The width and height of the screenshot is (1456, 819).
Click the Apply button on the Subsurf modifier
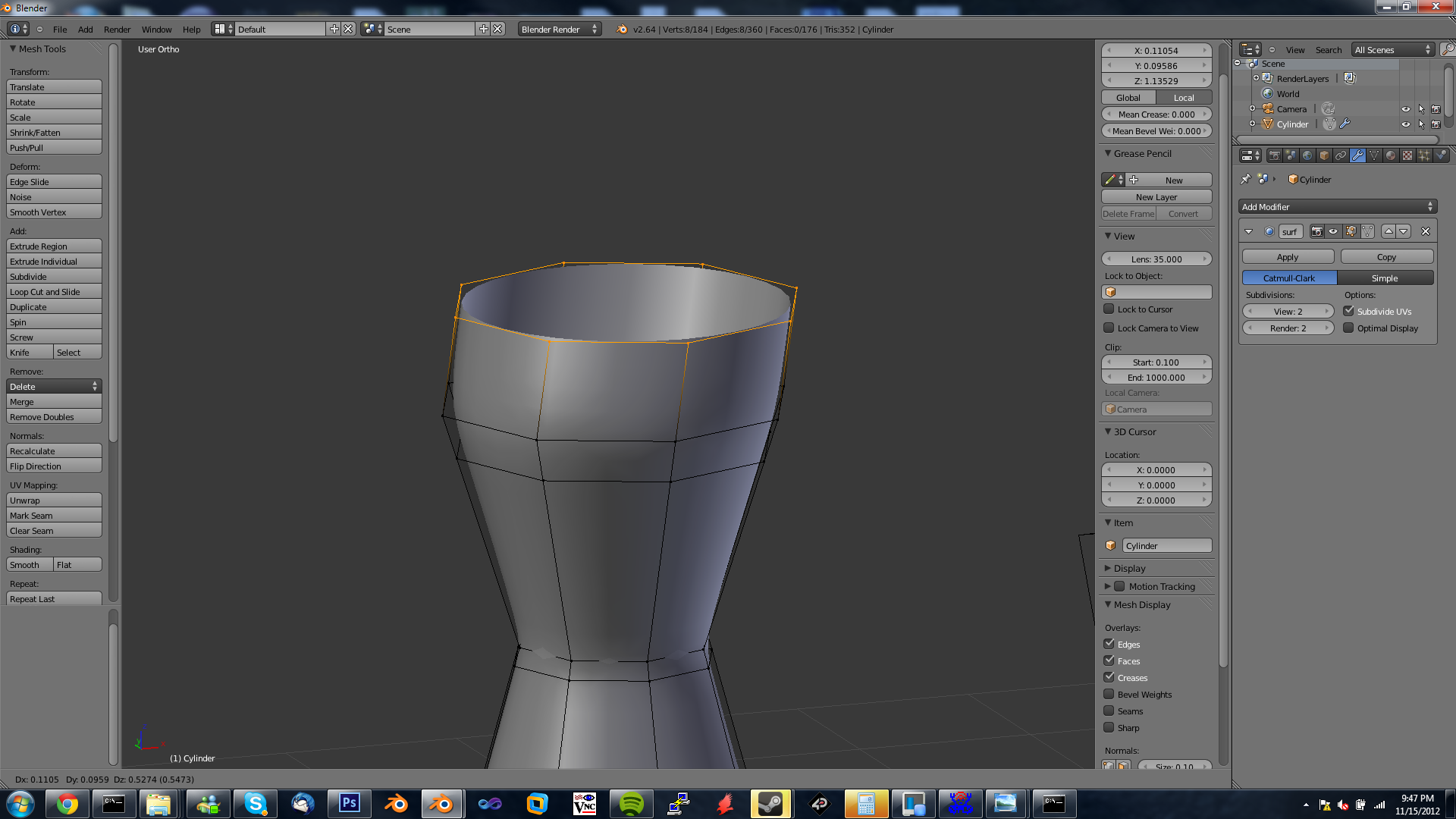tap(1287, 256)
